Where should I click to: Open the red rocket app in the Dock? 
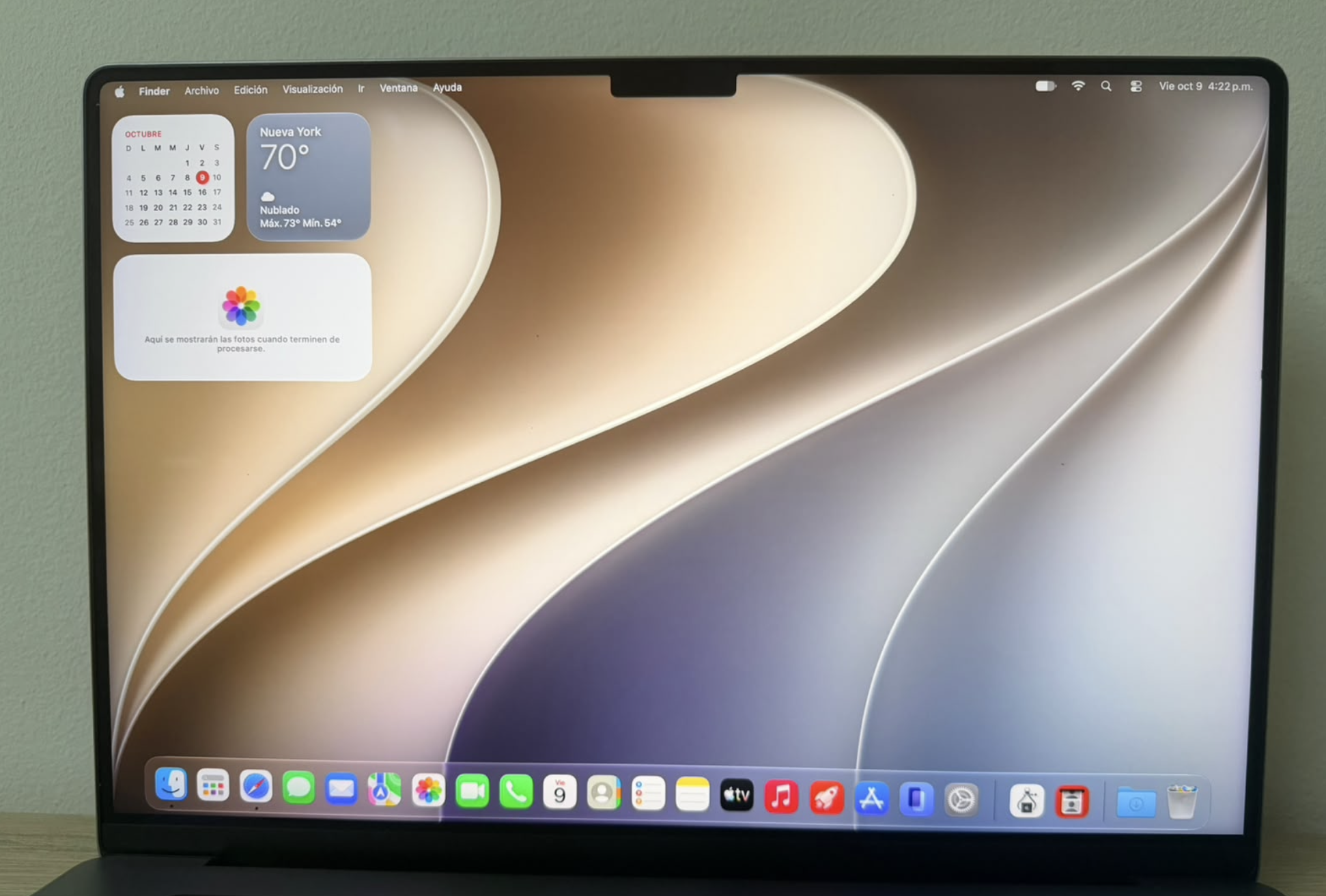pyautogui.click(x=826, y=798)
